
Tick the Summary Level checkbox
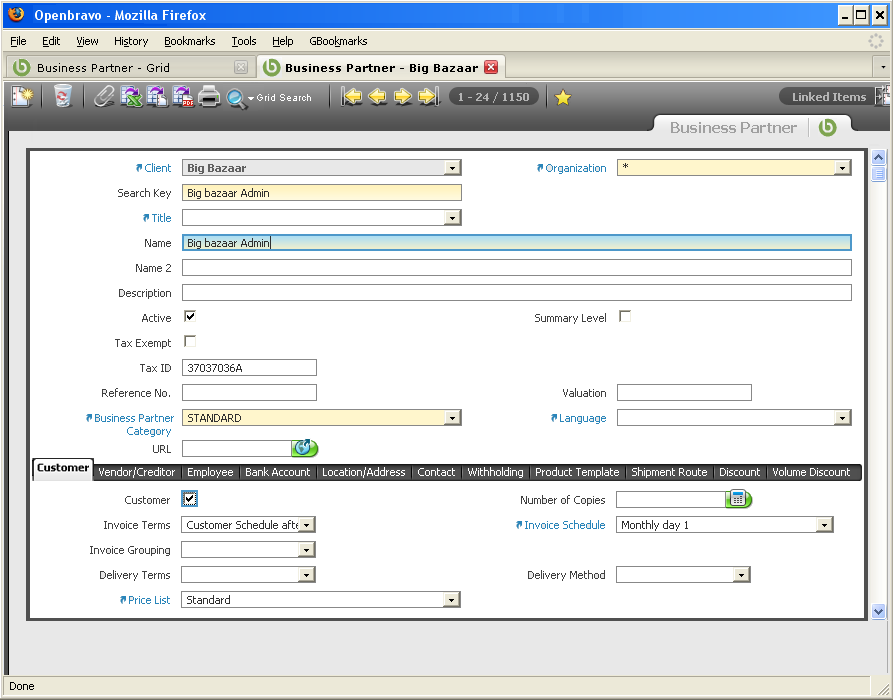[x=625, y=317]
